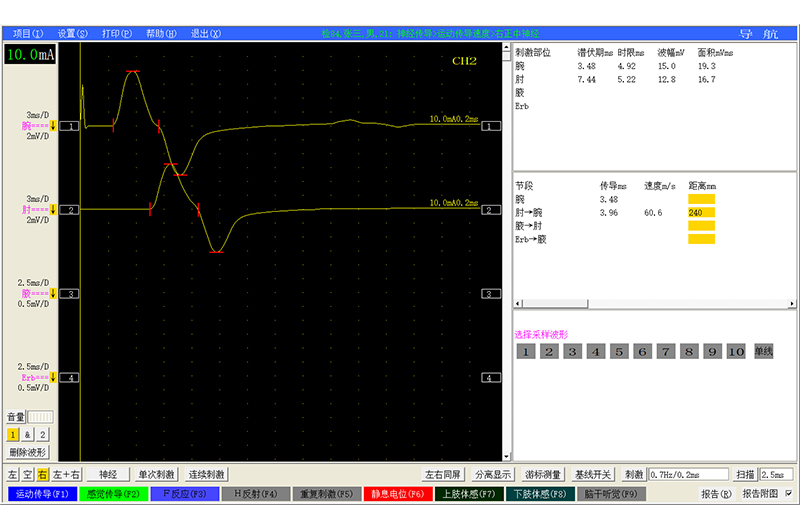Open the 神经 nerve selector
The width and height of the screenshot is (800, 529).
coord(107,474)
